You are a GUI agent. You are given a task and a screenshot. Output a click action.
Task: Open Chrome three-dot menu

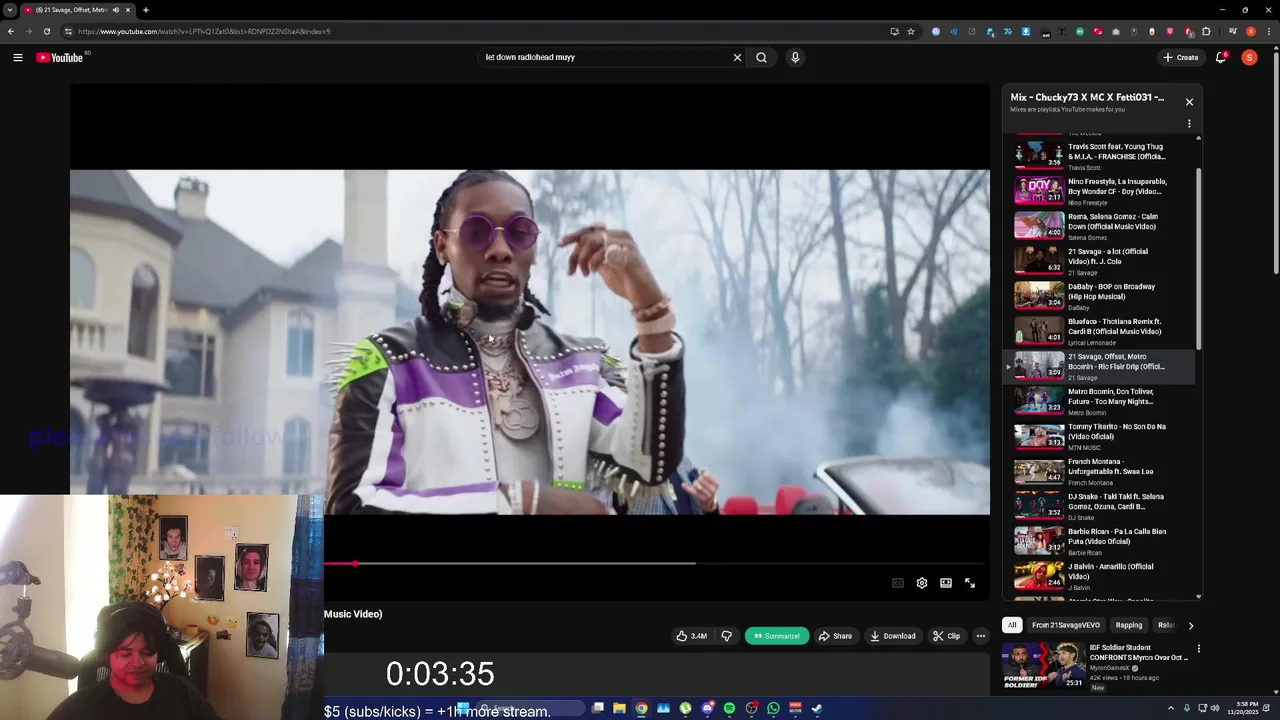point(1267,31)
